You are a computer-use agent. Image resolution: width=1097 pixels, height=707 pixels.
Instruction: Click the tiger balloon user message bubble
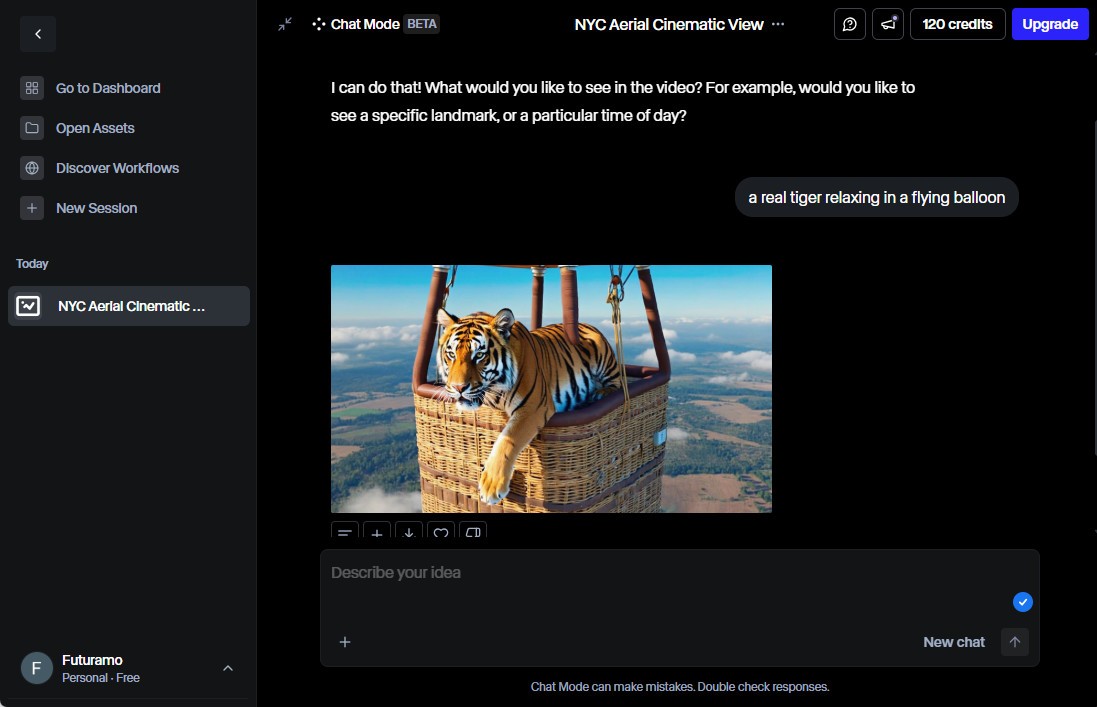tap(877, 197)
